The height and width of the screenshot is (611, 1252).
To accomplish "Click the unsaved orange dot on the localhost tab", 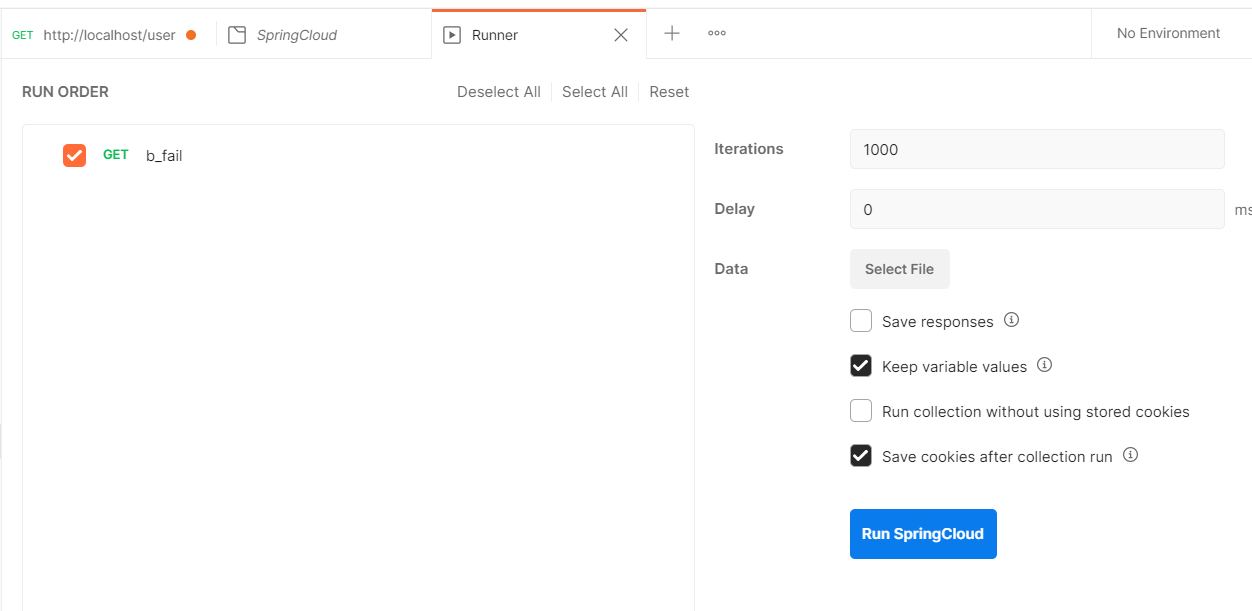I will pyautogui.click(x=191, y=35).
